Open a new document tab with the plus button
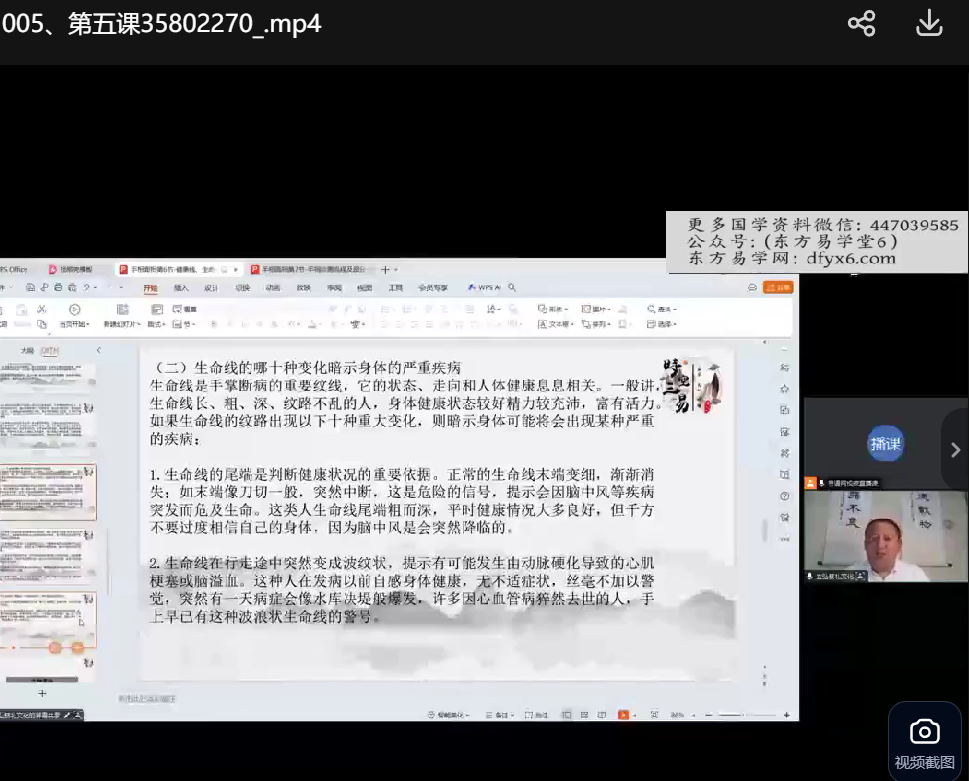969x781 pixels. point(386,270)
